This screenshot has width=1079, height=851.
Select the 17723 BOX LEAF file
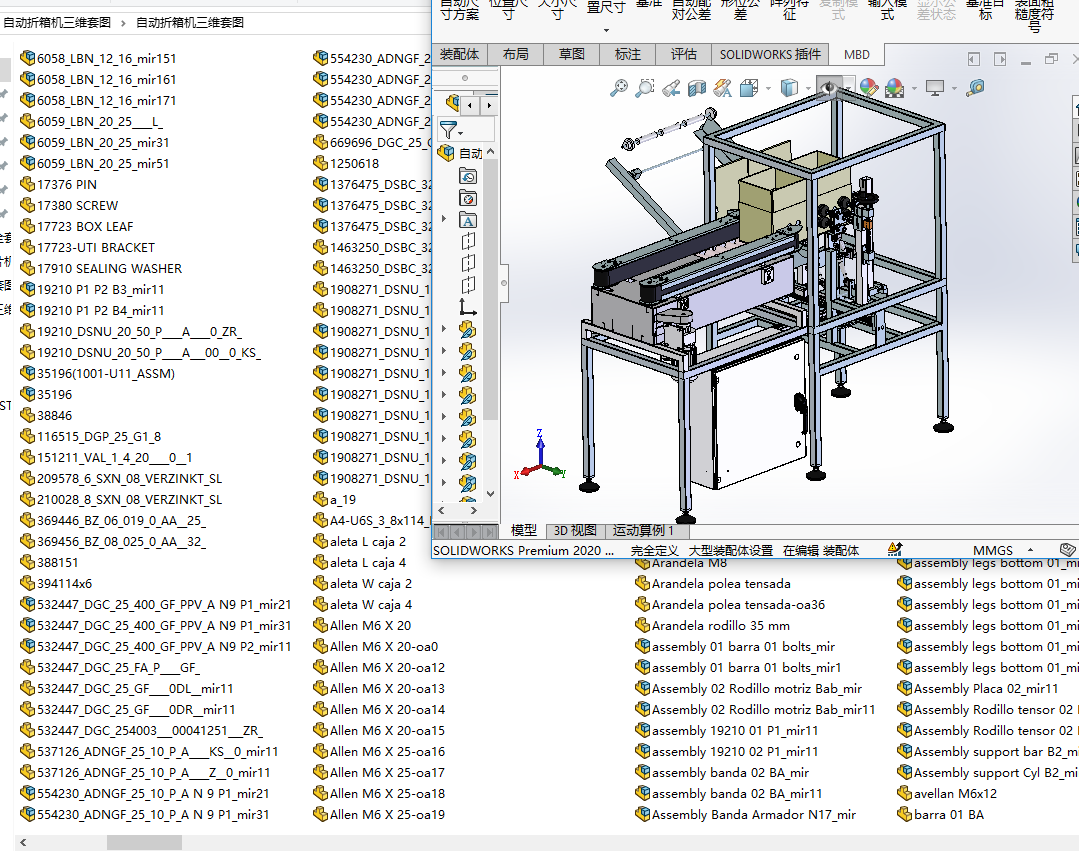point(84,226)
